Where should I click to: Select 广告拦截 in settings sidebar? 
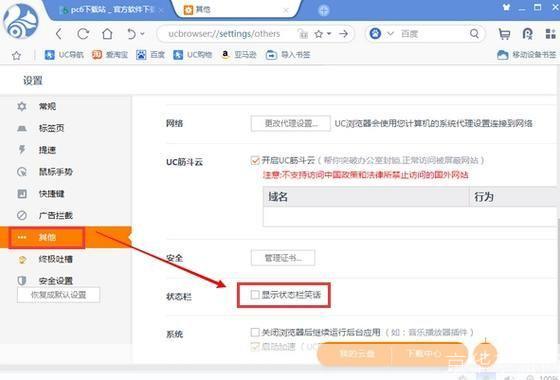pos(66,215)
